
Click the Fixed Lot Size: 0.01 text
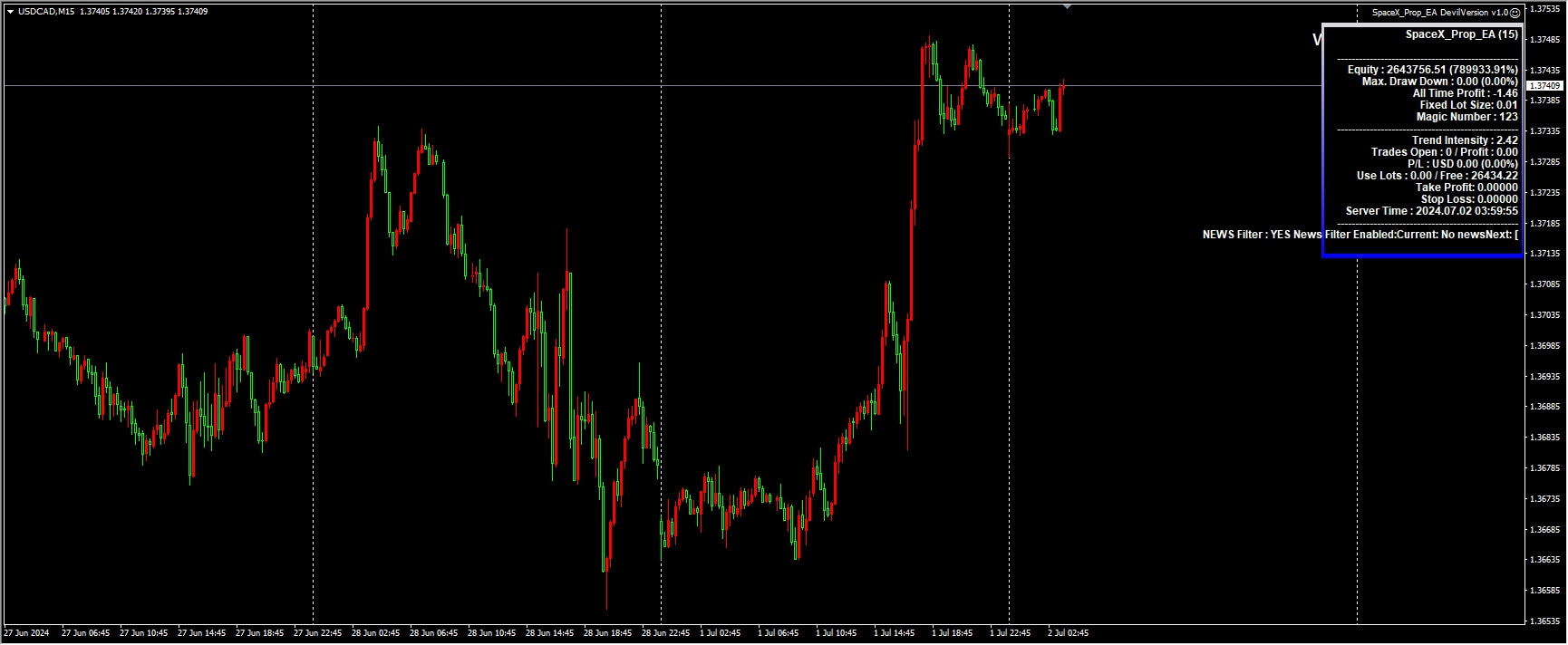[x=1468, y=105]
